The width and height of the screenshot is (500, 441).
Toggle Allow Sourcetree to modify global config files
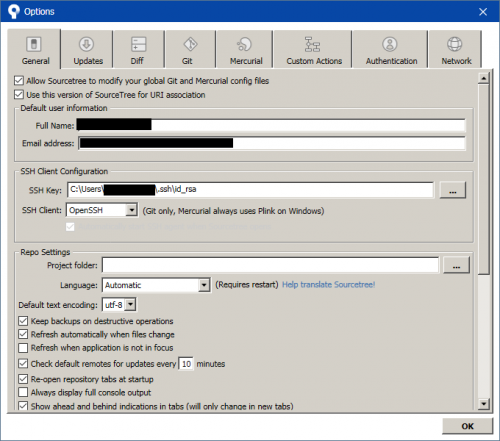coord(19,81)
